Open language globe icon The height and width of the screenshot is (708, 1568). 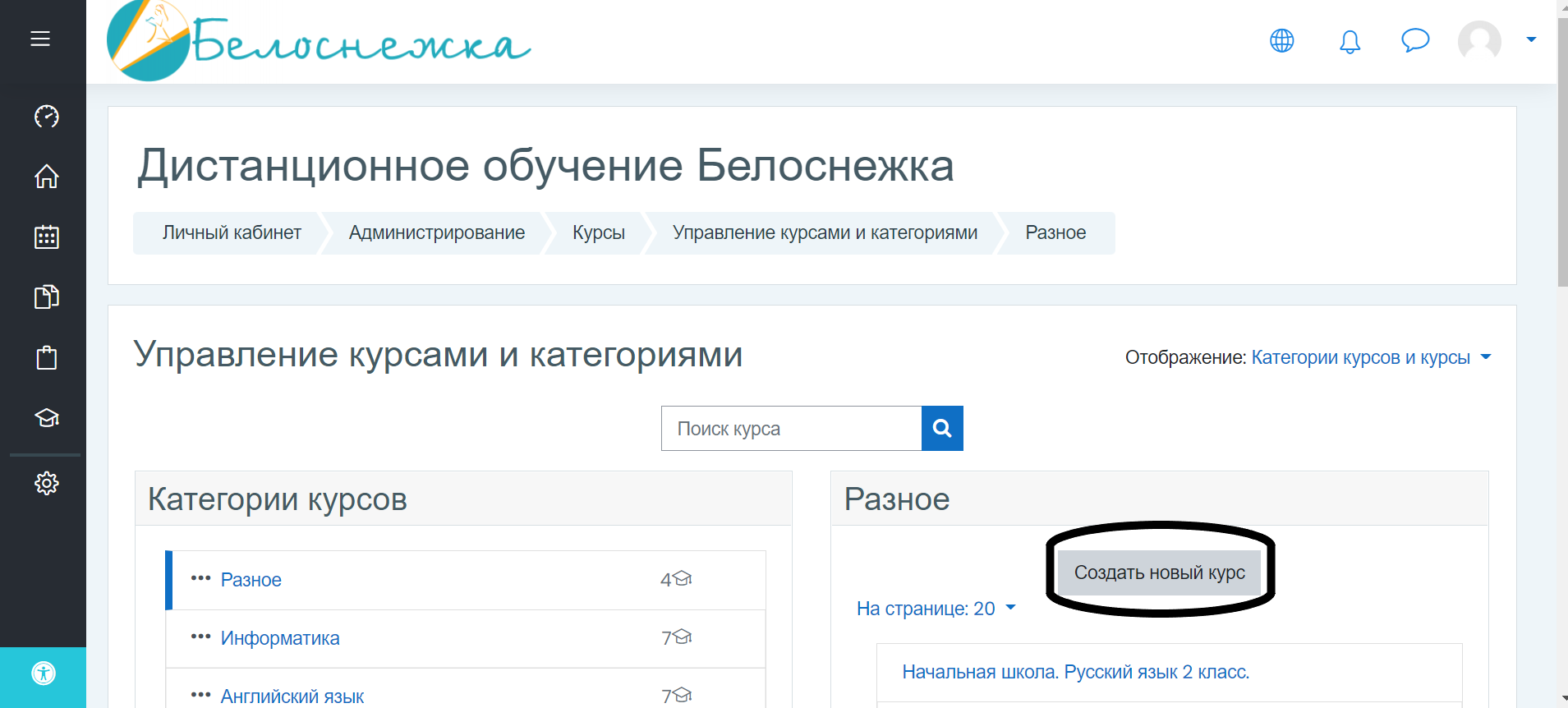pyautogui.click(x=1281, y=40)
